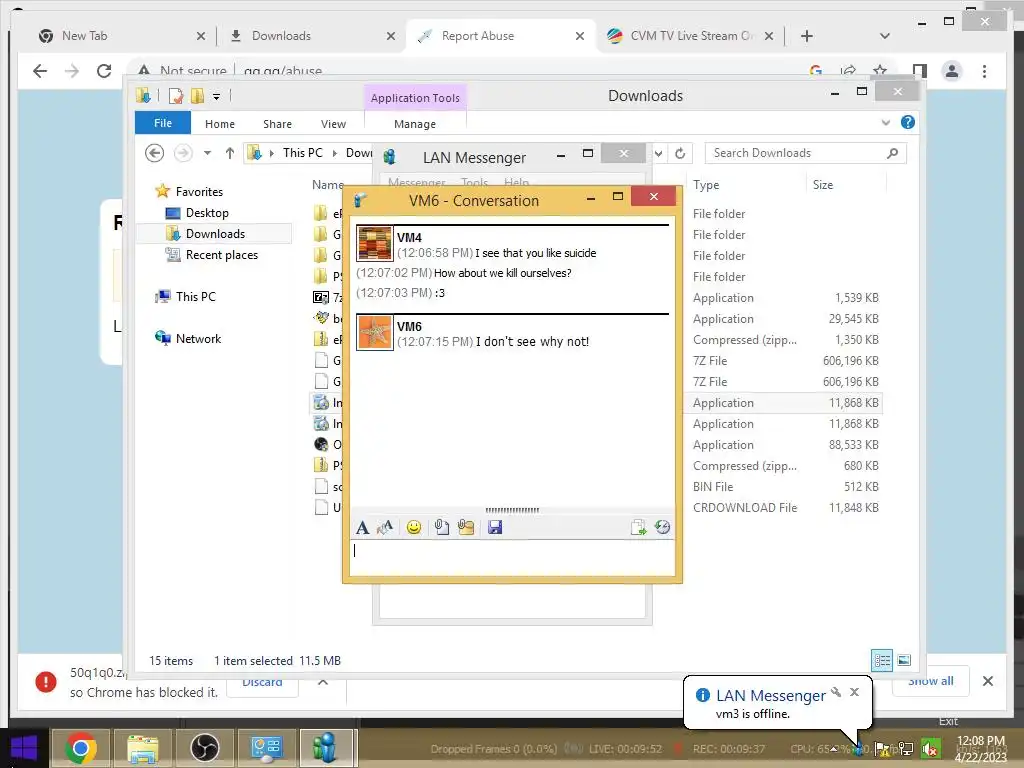Click into the message text input box

[513, 557]
